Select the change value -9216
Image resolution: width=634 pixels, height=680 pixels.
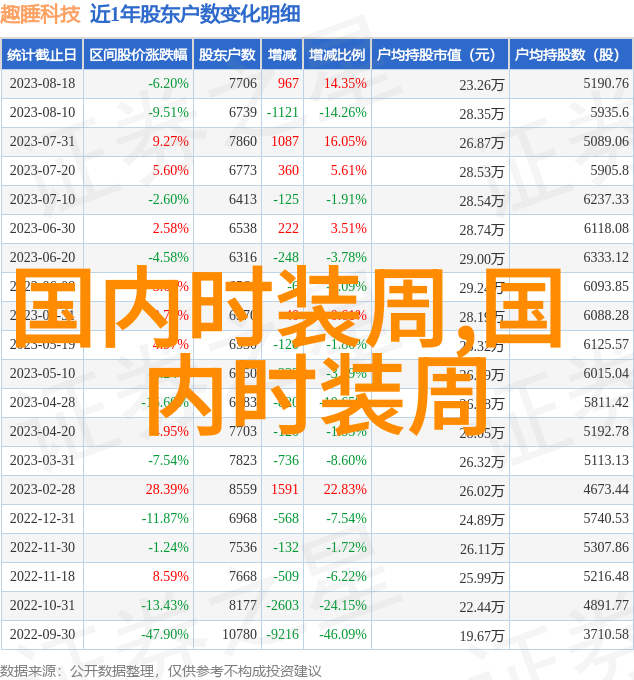pos(283,634)
